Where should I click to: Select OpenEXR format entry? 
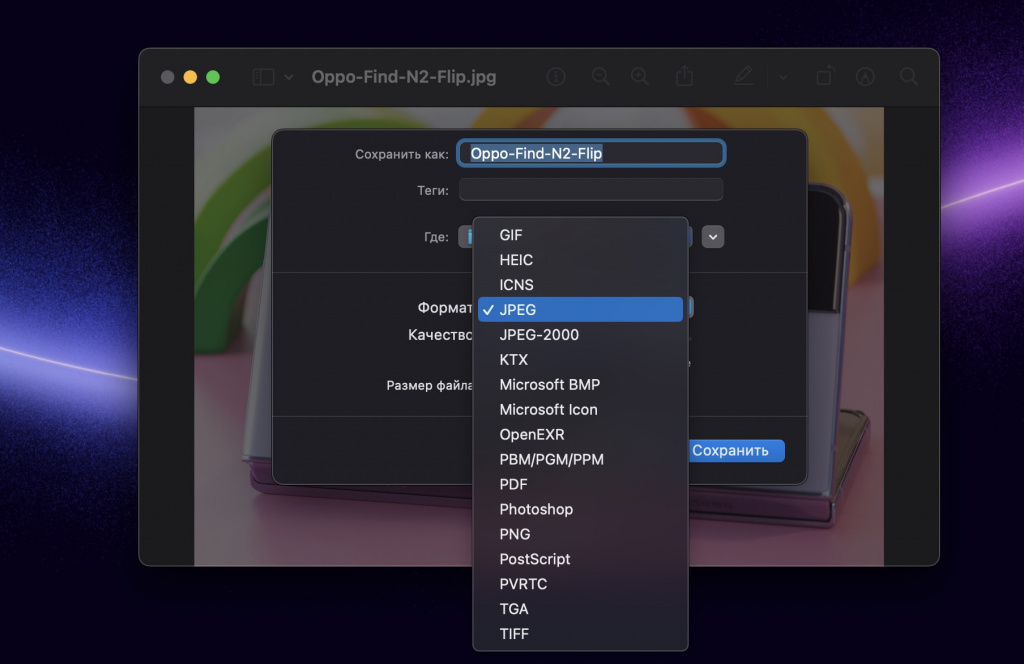click(581, 434)
